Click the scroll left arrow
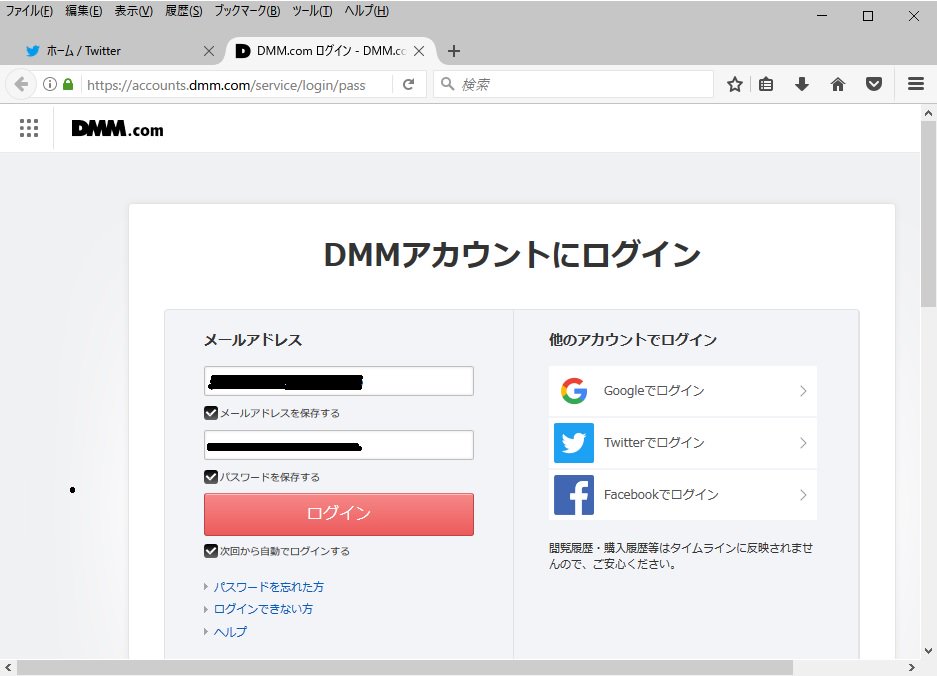The height and width of the screenshot is (676, 937). (x=8, y=667)
